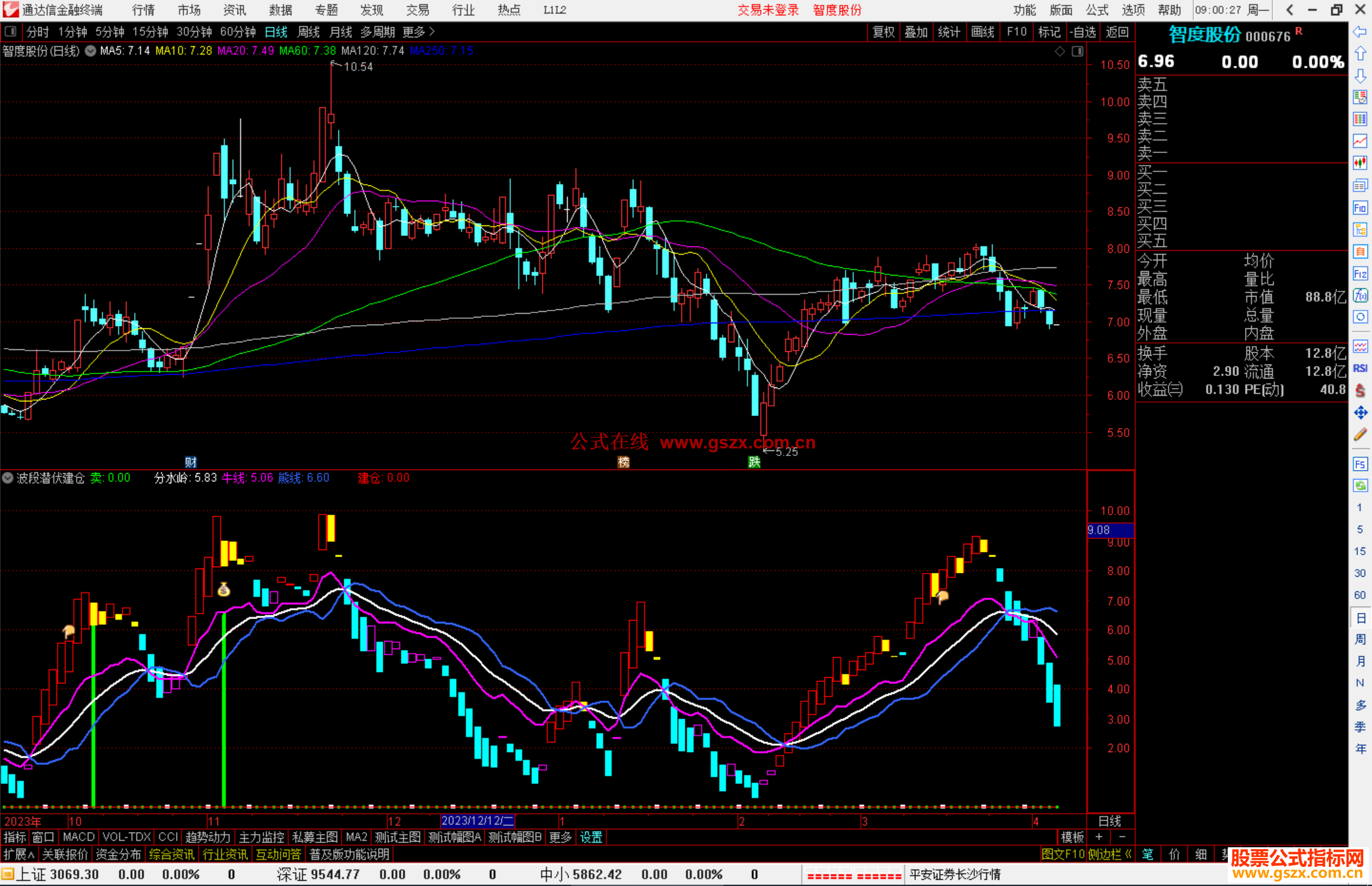Toggle the panel layout icon left of 分时
Viewport: 1372px width, 886px height.
click(11, 32)
